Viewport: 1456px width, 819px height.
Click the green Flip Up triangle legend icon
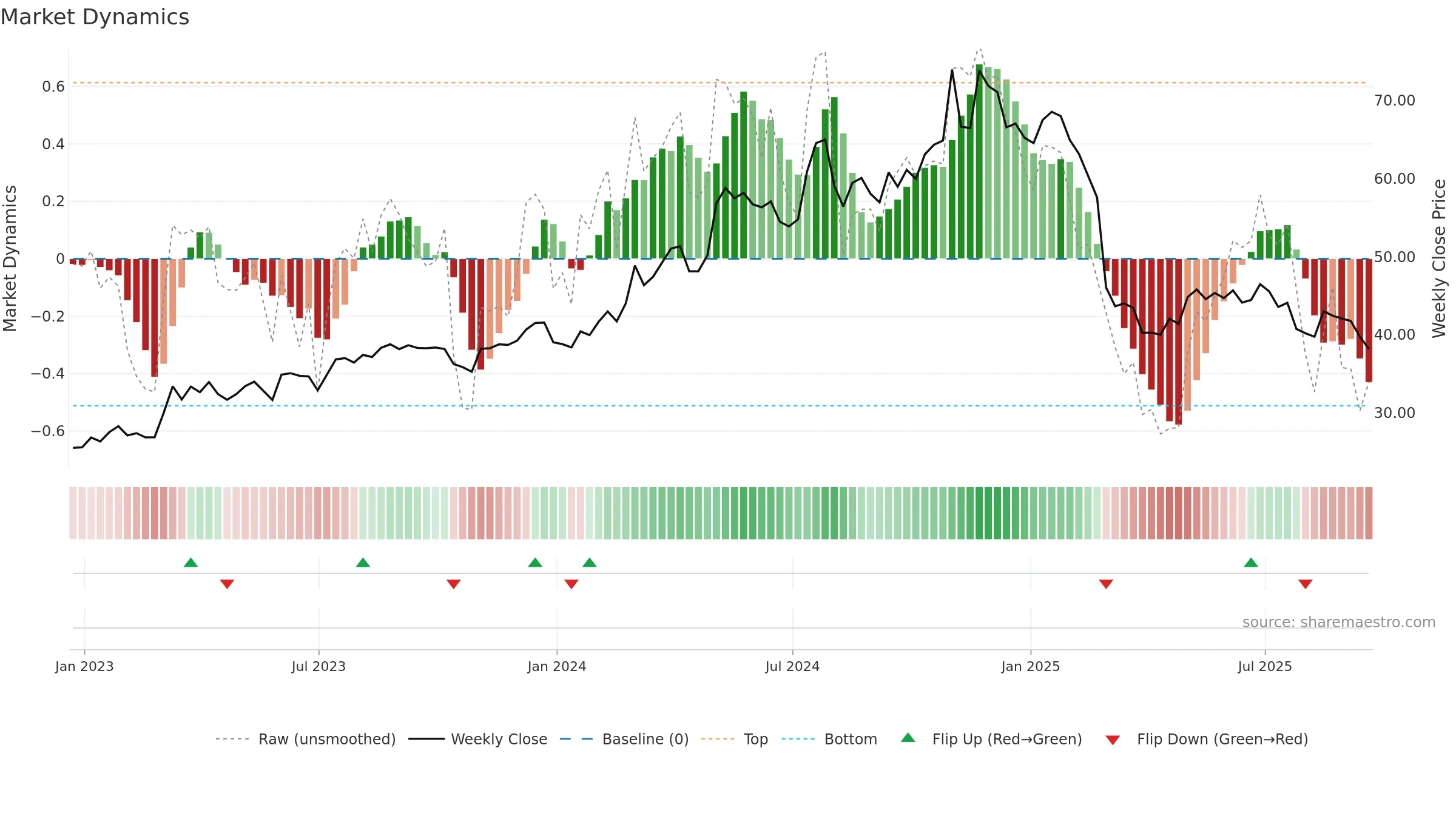[x=908, y=738]
